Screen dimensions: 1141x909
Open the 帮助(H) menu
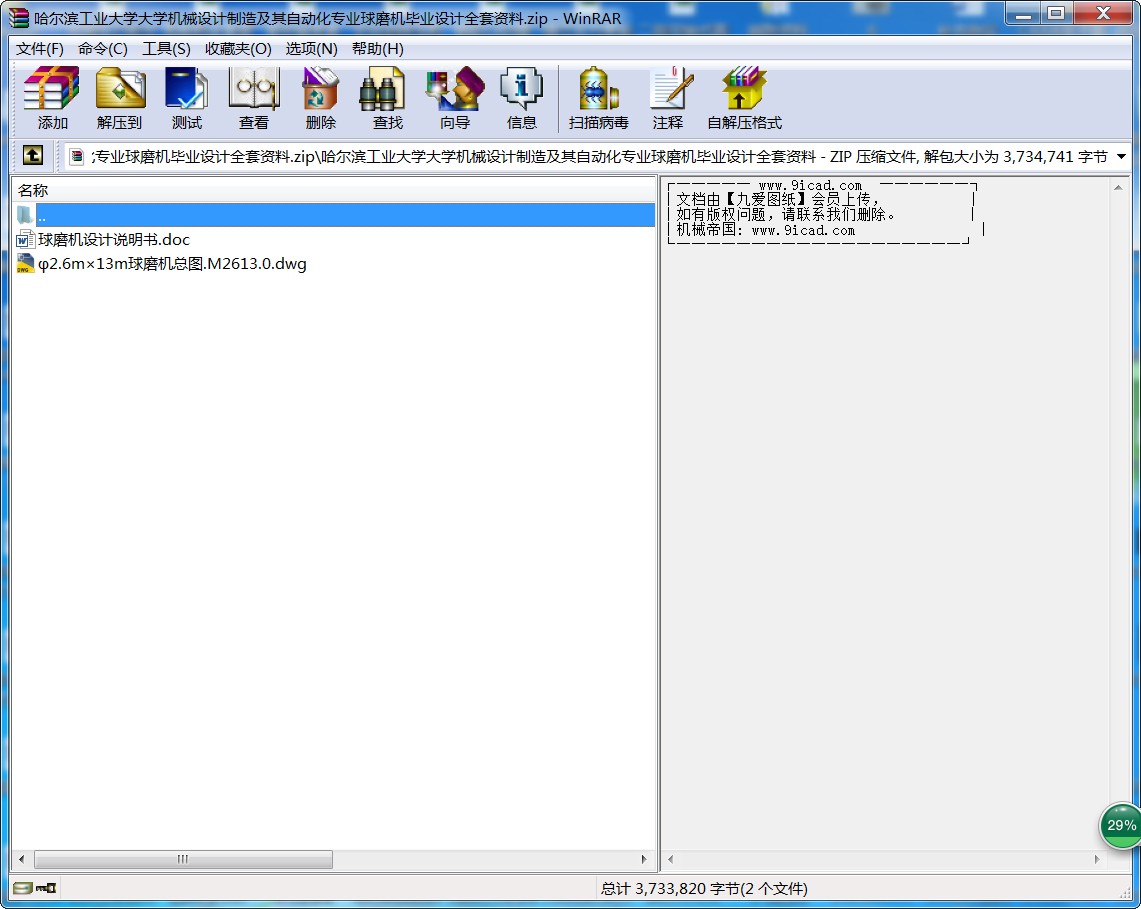(x=378, y=49)
